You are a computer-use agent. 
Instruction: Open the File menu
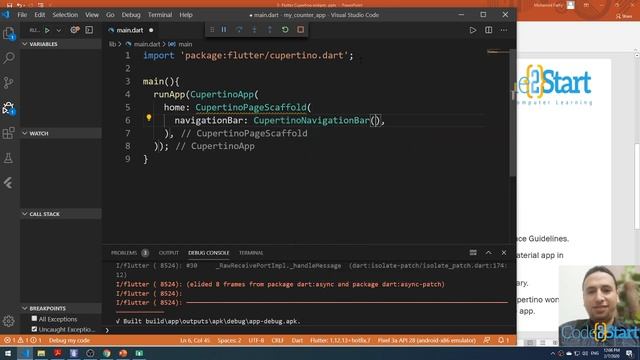point(22,15)
